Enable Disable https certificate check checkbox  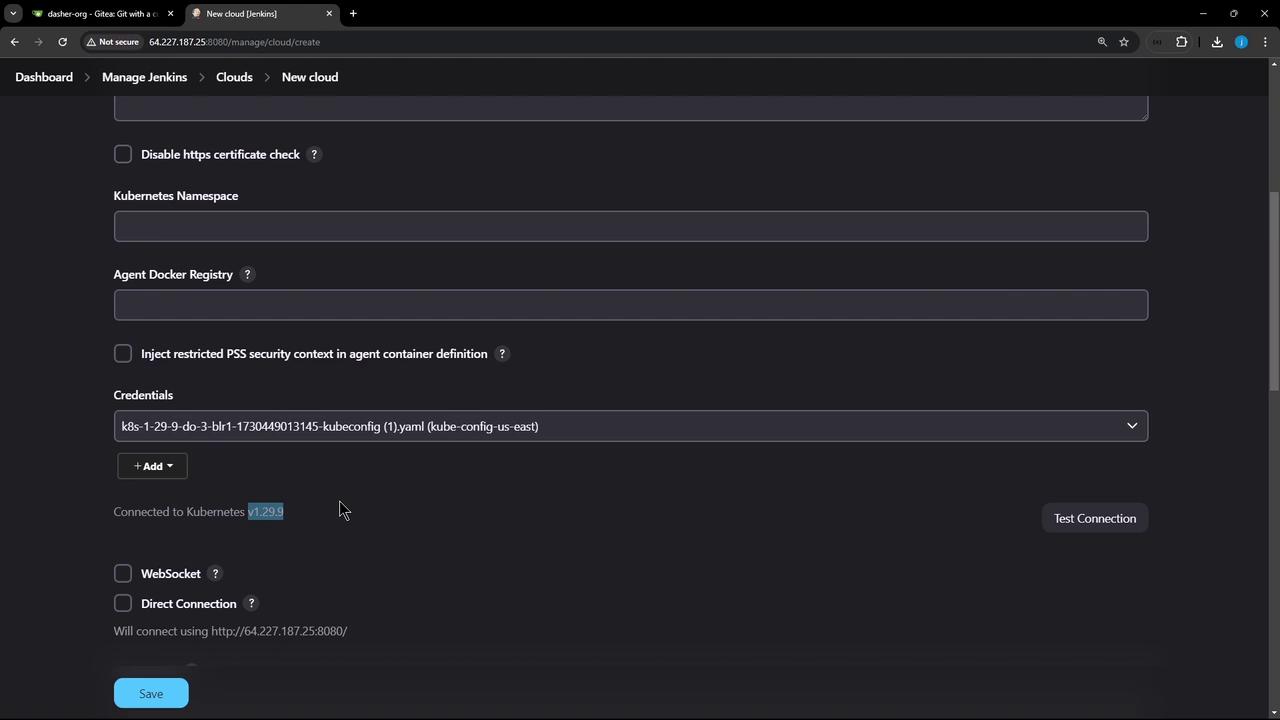click(x=123, y=154)
